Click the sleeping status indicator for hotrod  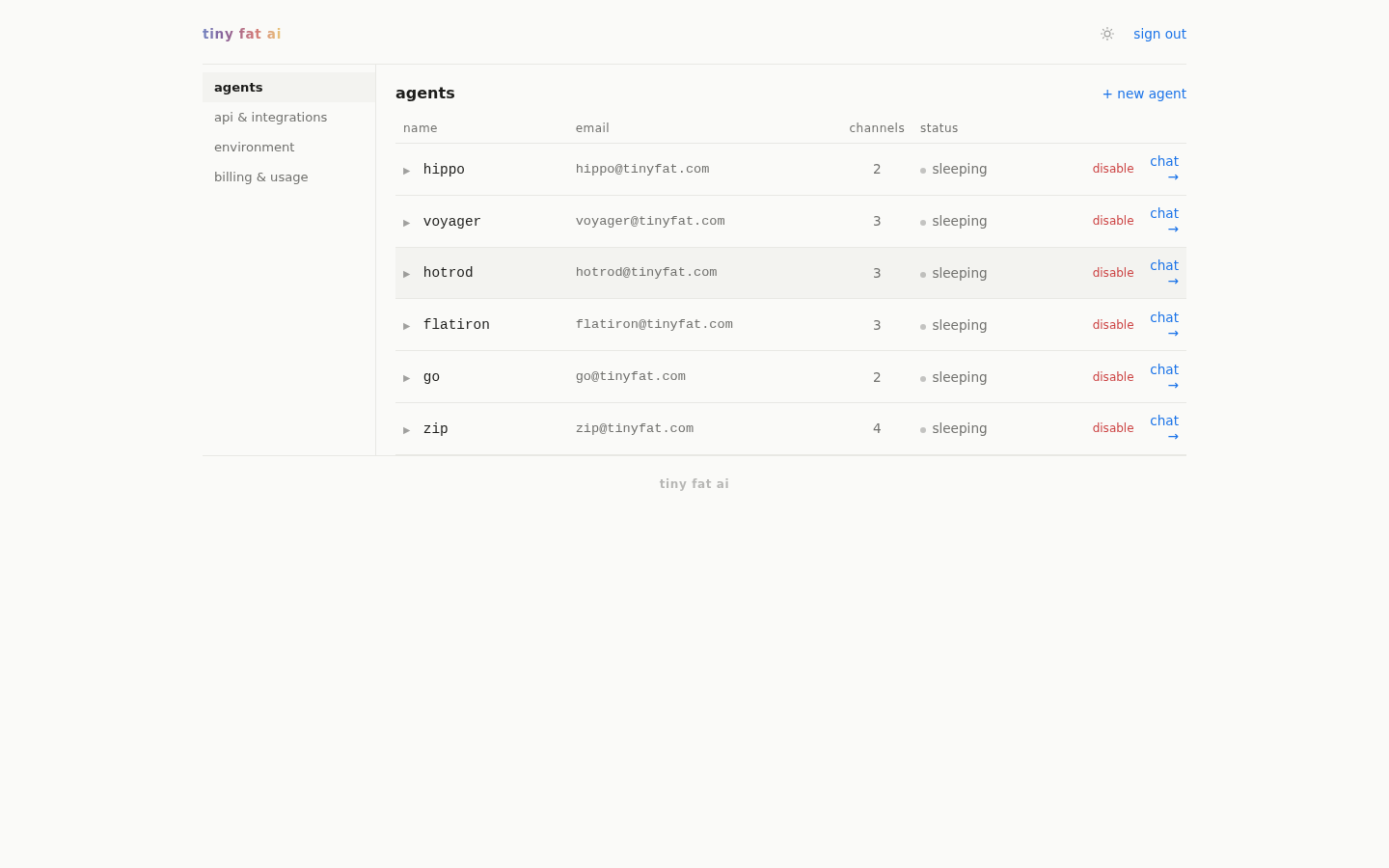(x=953, y=273)
